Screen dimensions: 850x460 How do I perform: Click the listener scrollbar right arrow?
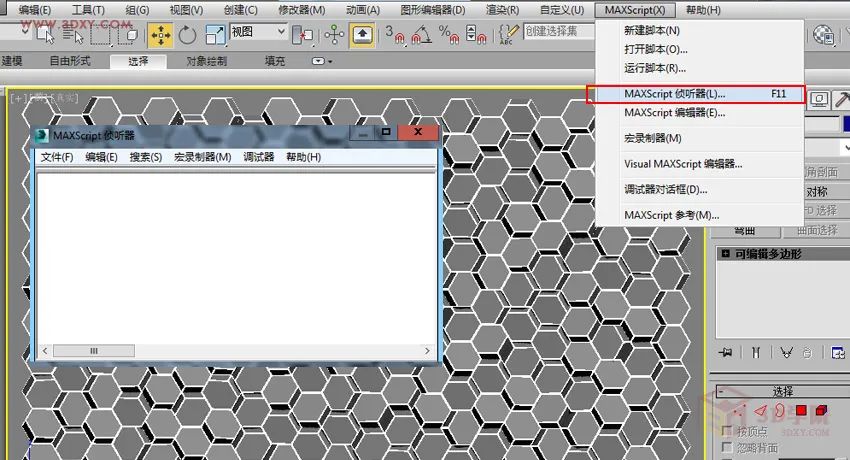427,351
